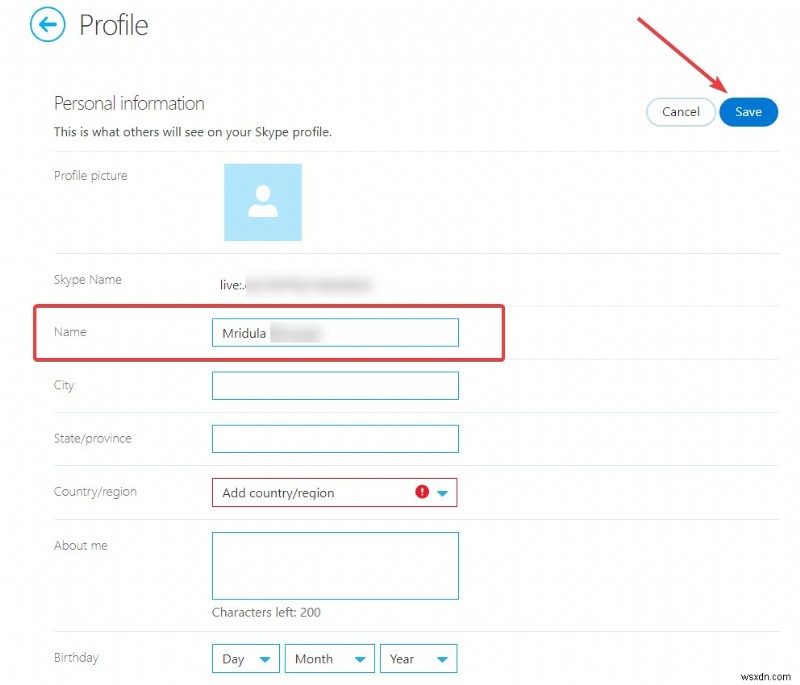Click the red error icon on Country/region
Screen dimensions: 800x685
coord(421,492)
